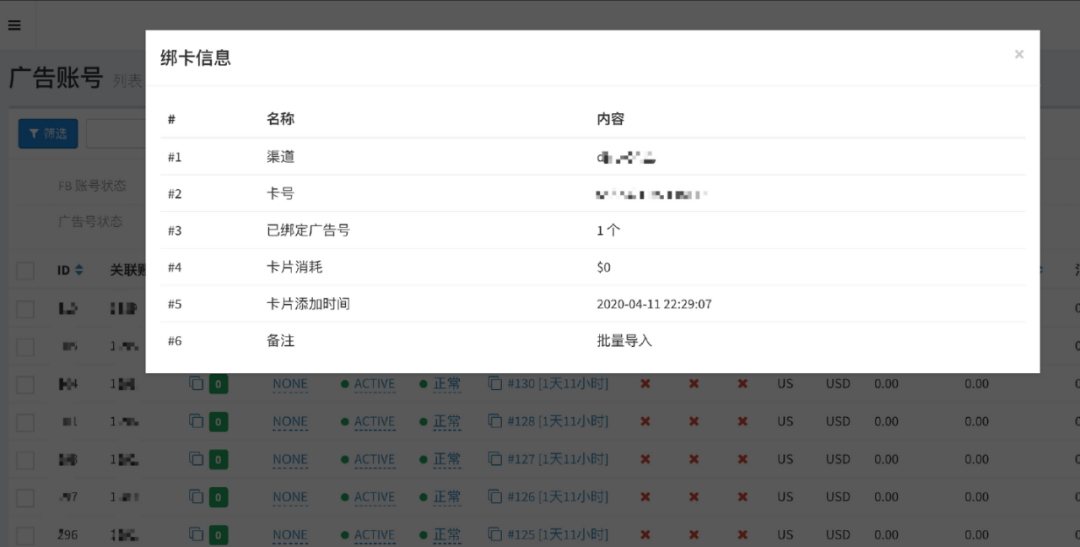Click the $0 card spend value
Image resolution: width=1080 pixels, height=547 pixels.
(603, 267)
